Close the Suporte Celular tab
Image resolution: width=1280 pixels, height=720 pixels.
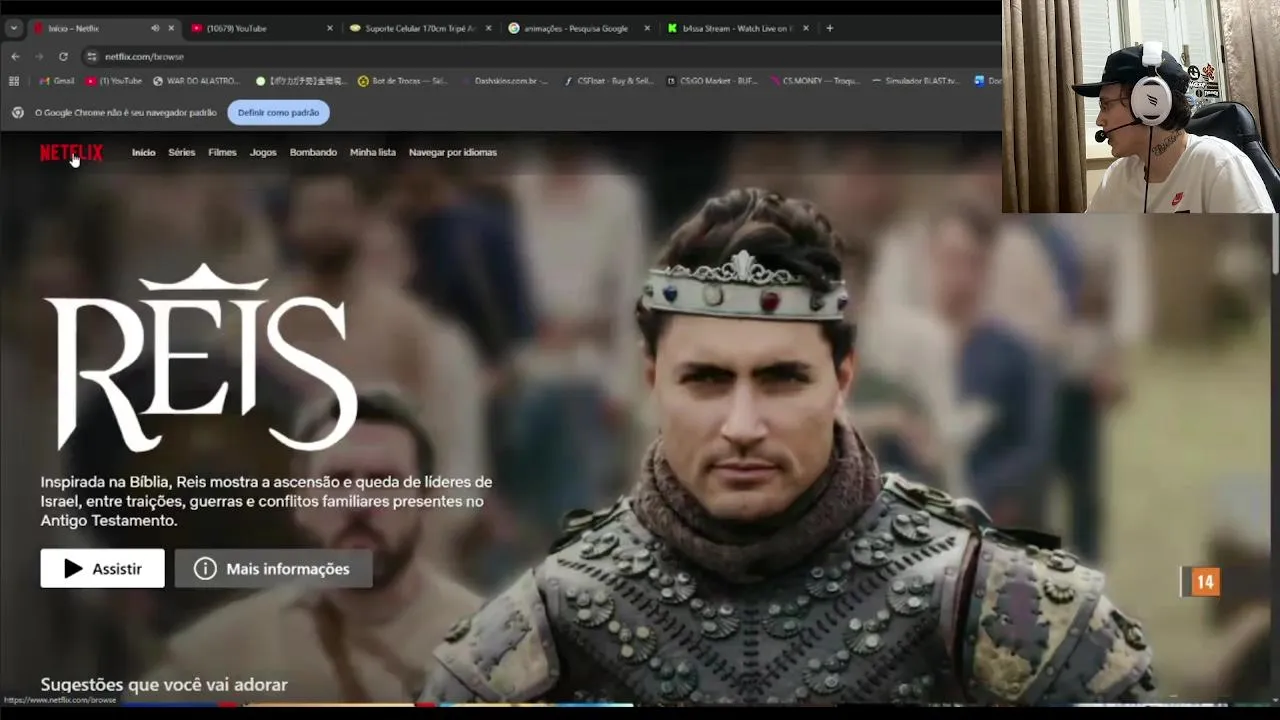[488, 28]
